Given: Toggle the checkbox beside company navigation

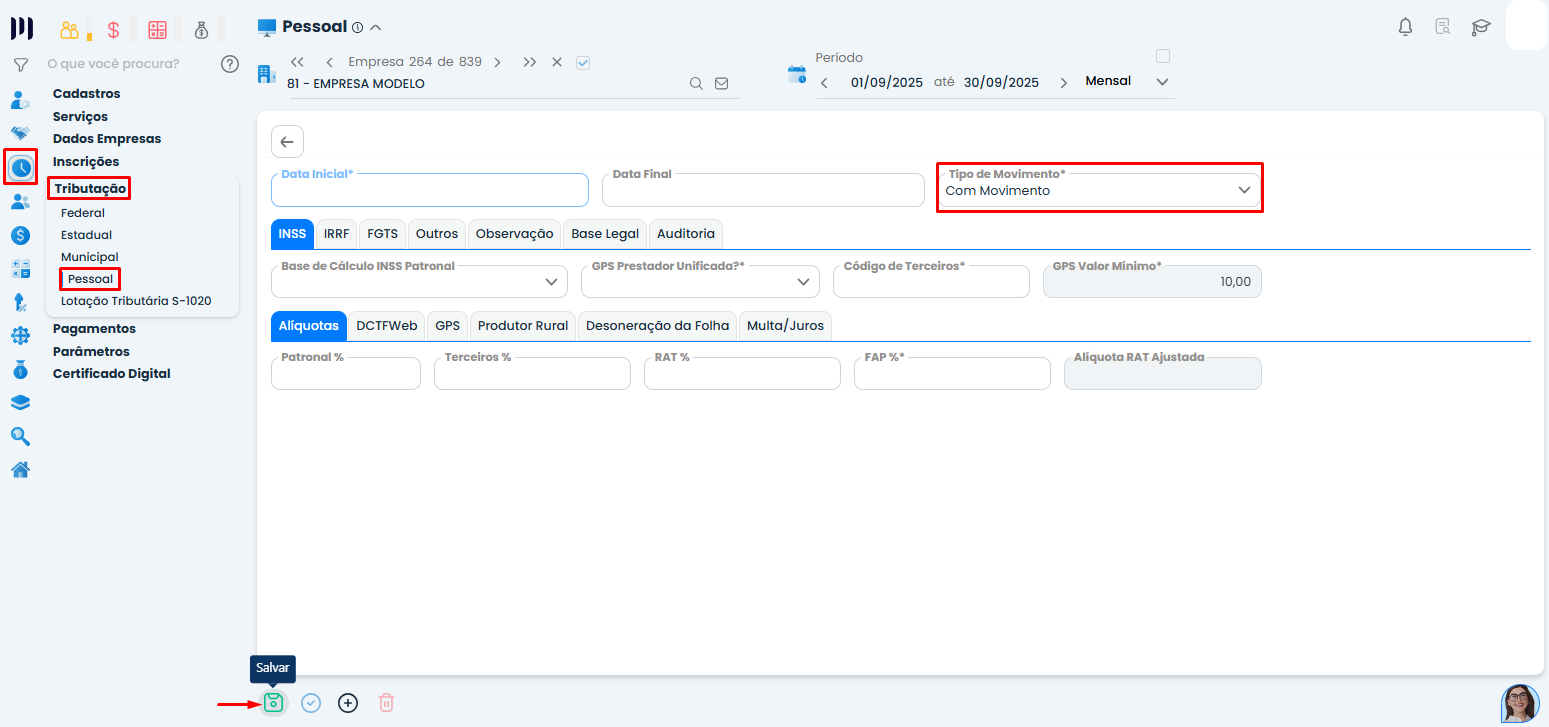Looking at the screenshot, I should coord(584,62).
